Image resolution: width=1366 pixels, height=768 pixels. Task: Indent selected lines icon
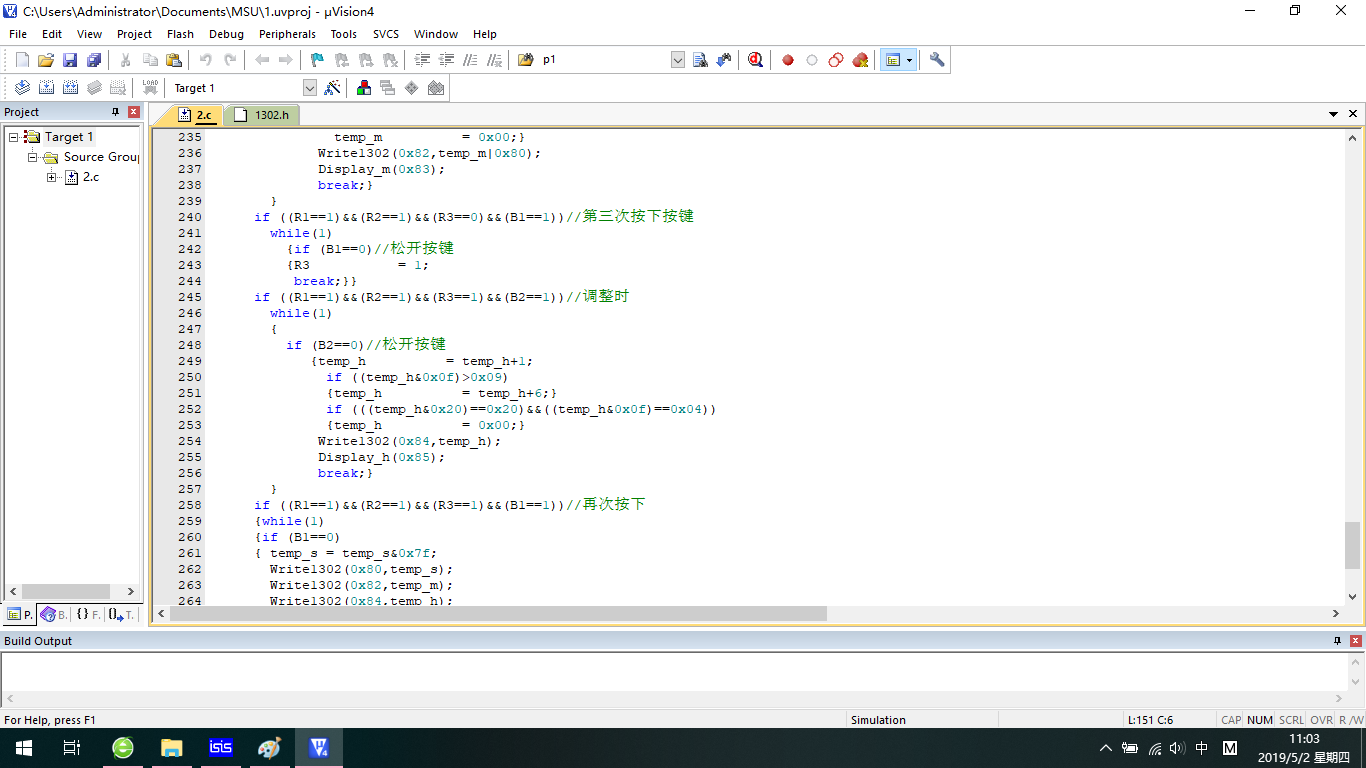coord(423,60)
